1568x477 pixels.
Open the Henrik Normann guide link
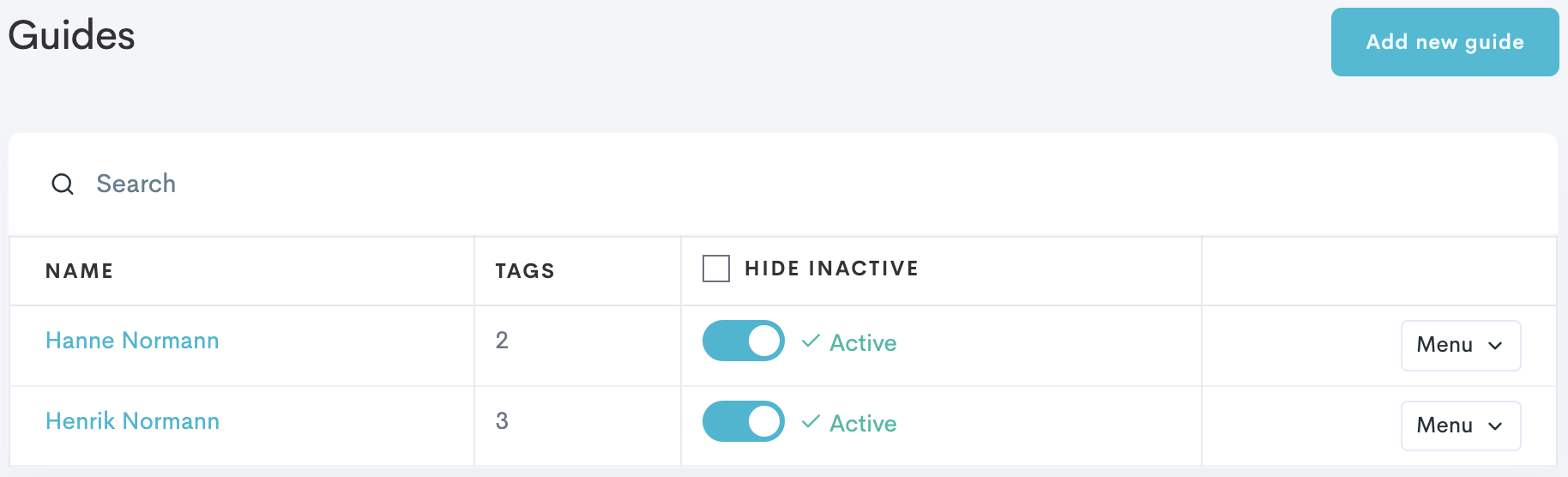(132, 421)
